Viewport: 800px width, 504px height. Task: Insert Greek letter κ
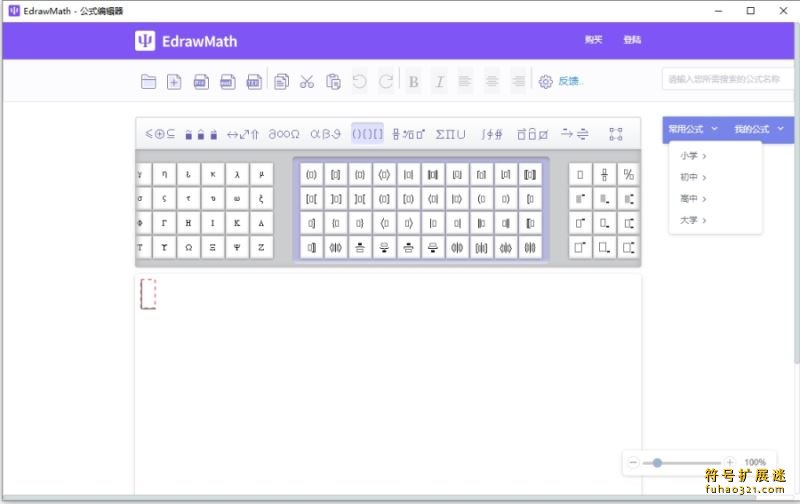point(213,174)
